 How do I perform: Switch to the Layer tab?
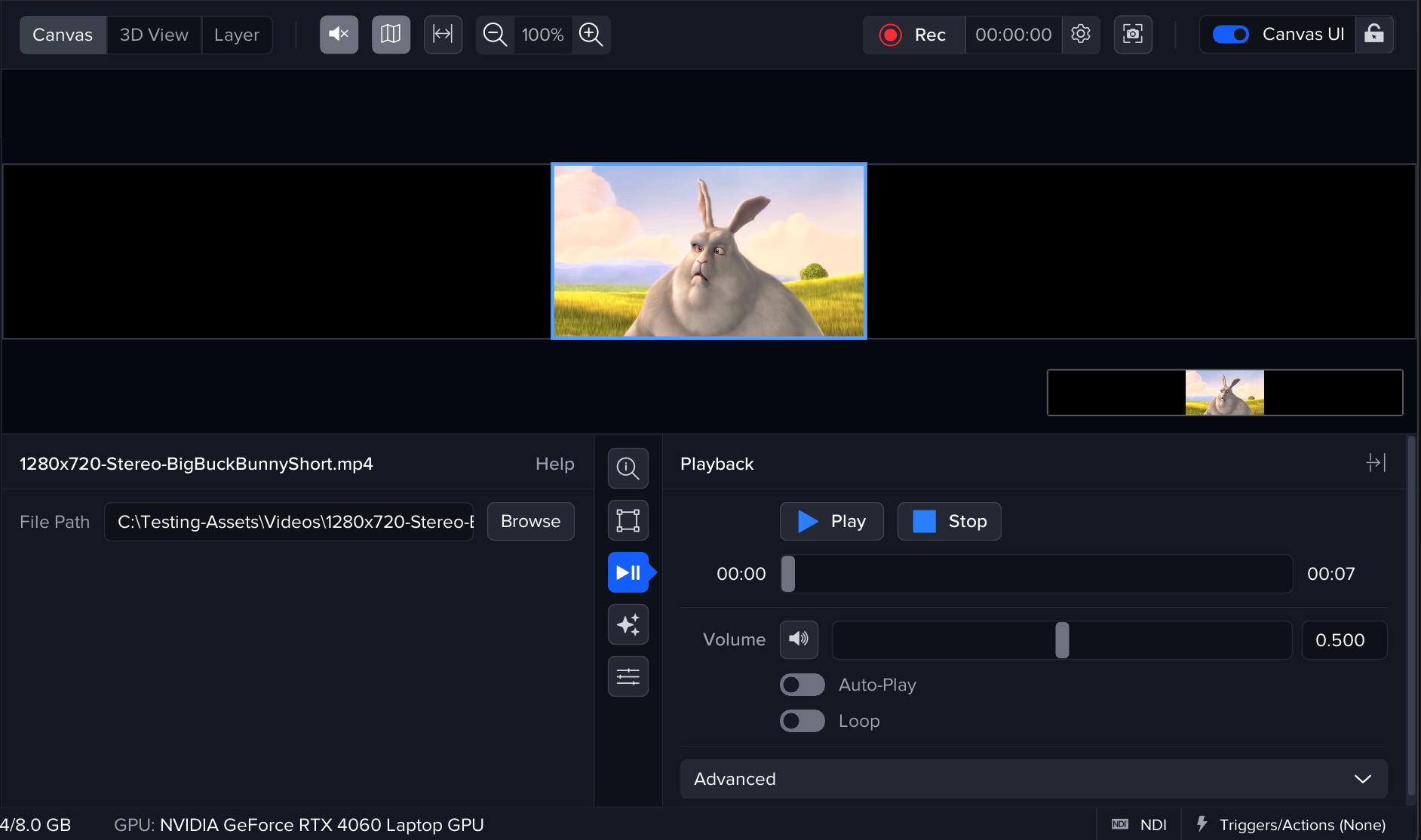click(x=236, y=35)
